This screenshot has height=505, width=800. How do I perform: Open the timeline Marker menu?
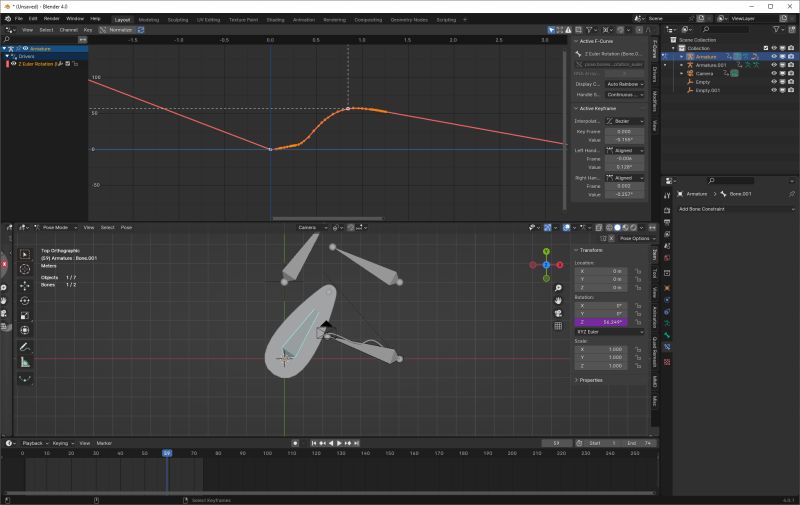pos(104,443)
